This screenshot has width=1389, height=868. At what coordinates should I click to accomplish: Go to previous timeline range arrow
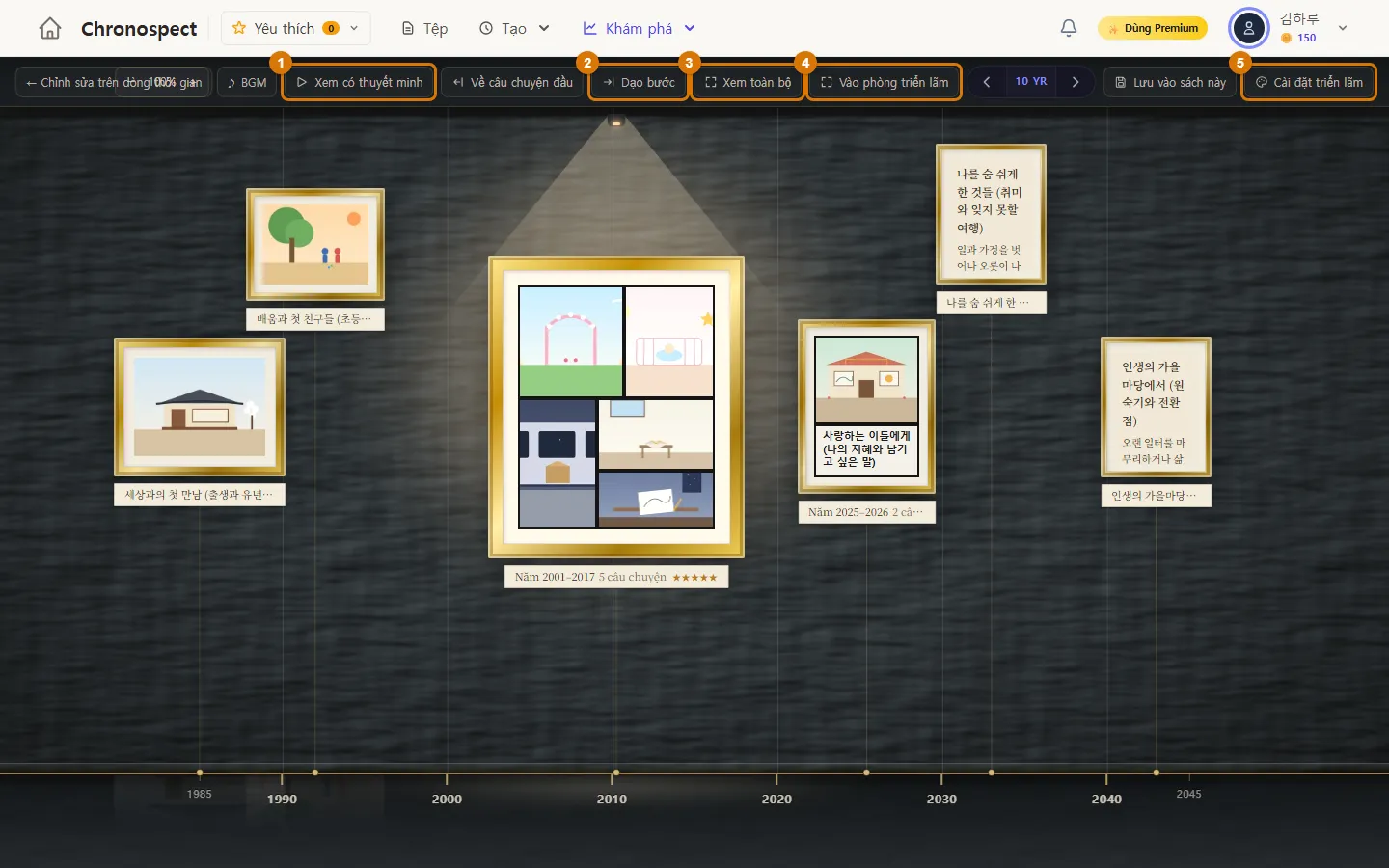pyautogui.click(x=986, y=82)
